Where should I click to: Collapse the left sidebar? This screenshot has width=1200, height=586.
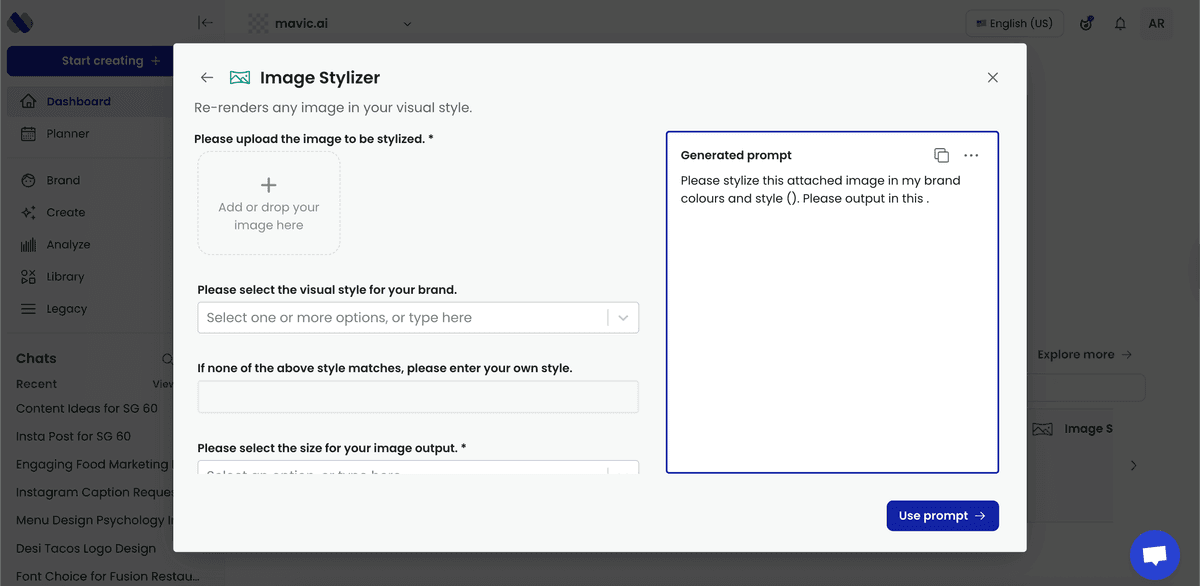[x=205, y=23]
